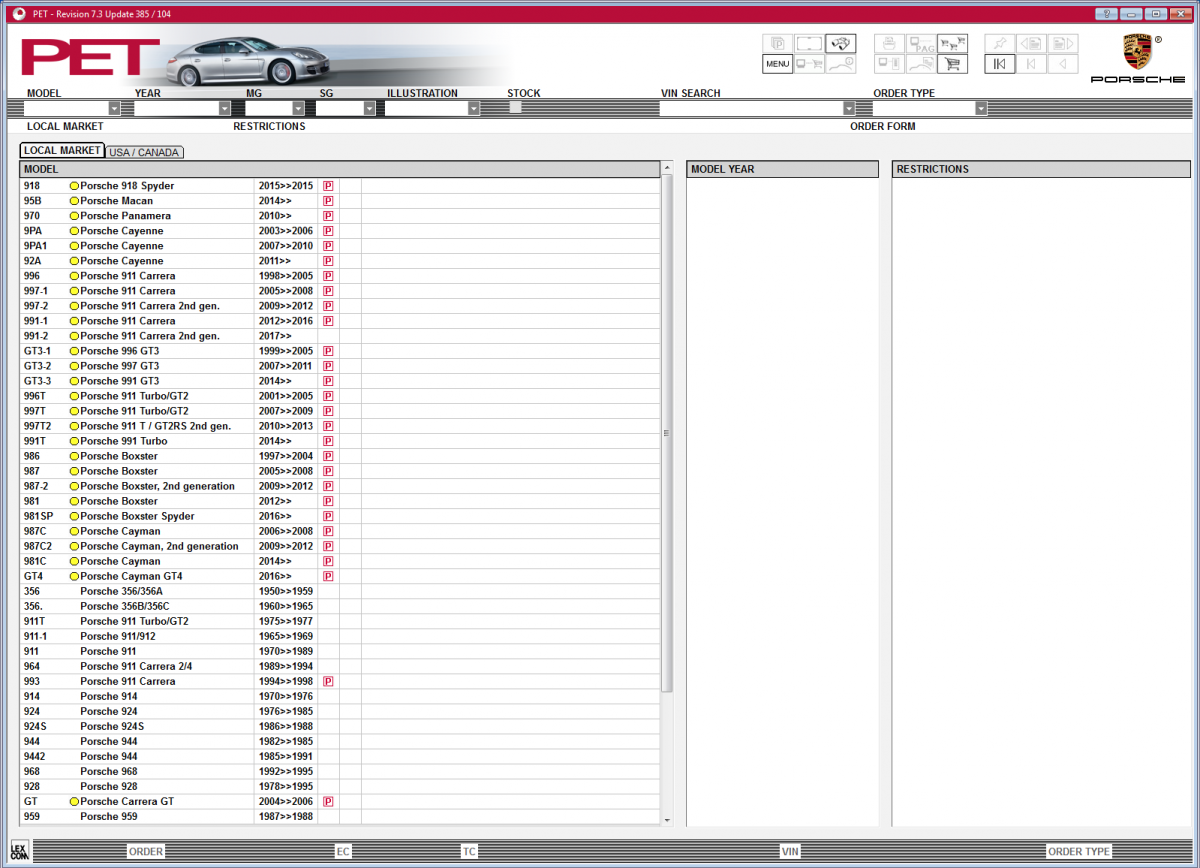Viewport: 1200px width, 868px height.
Task: Click the curve with info symbol icon
Action: 840,64
